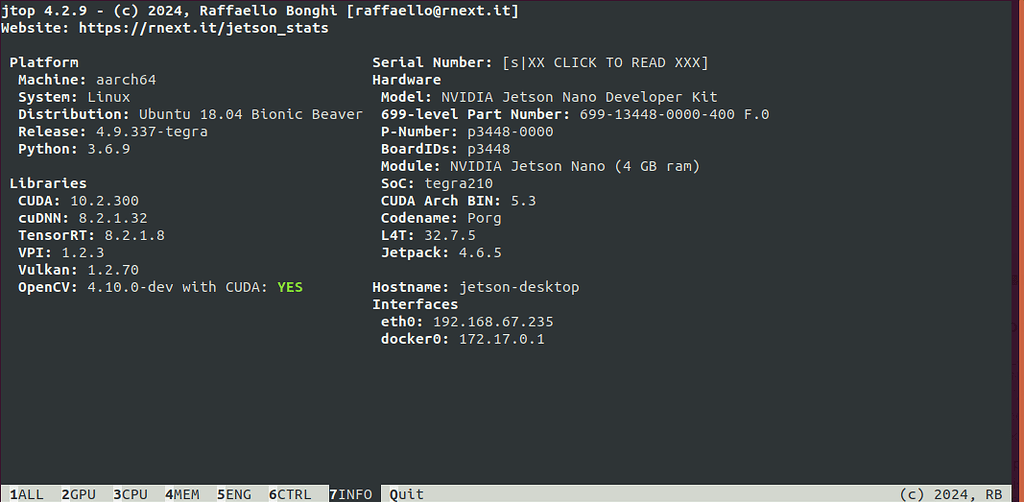Click the TensorRT version 8.2.1.8

tap(135, 236)
